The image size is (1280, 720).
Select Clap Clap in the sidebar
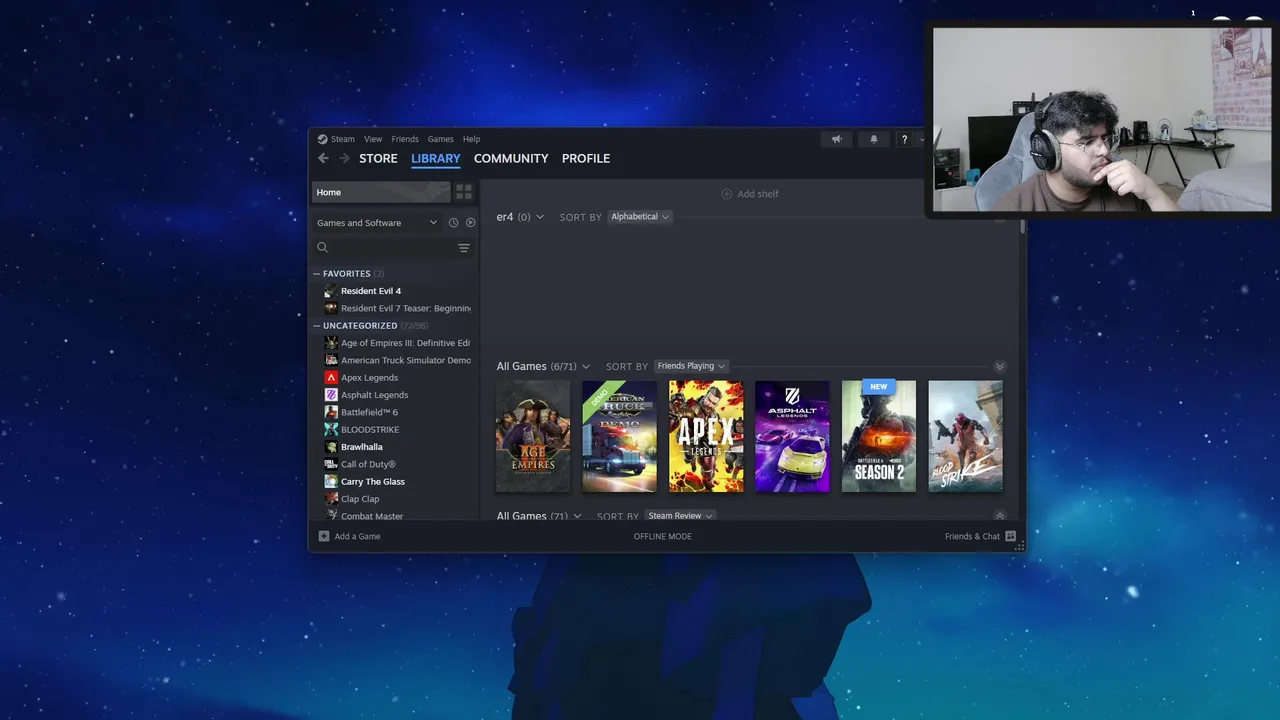(360, 499)
